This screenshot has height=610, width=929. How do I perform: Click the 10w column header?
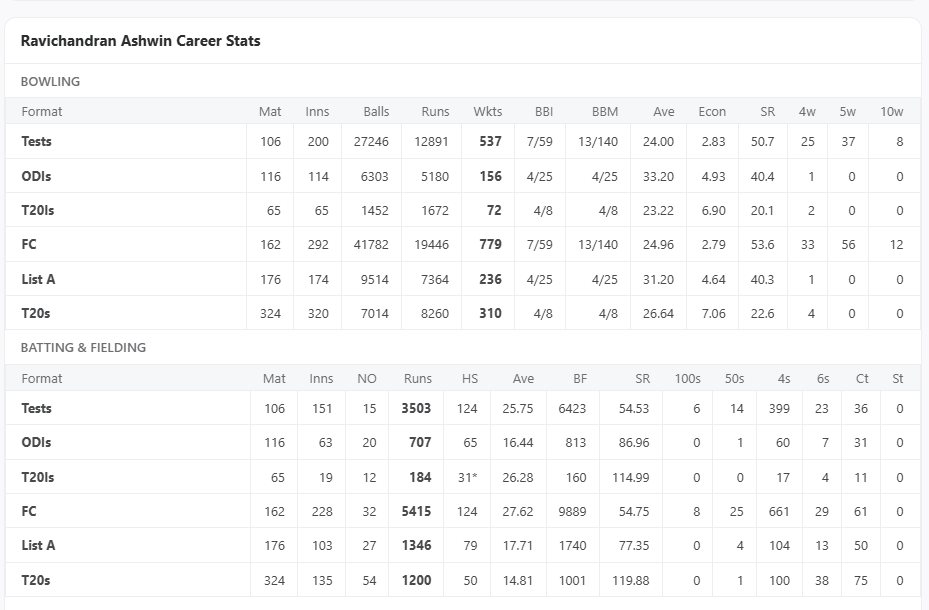(x=892, y=111)
